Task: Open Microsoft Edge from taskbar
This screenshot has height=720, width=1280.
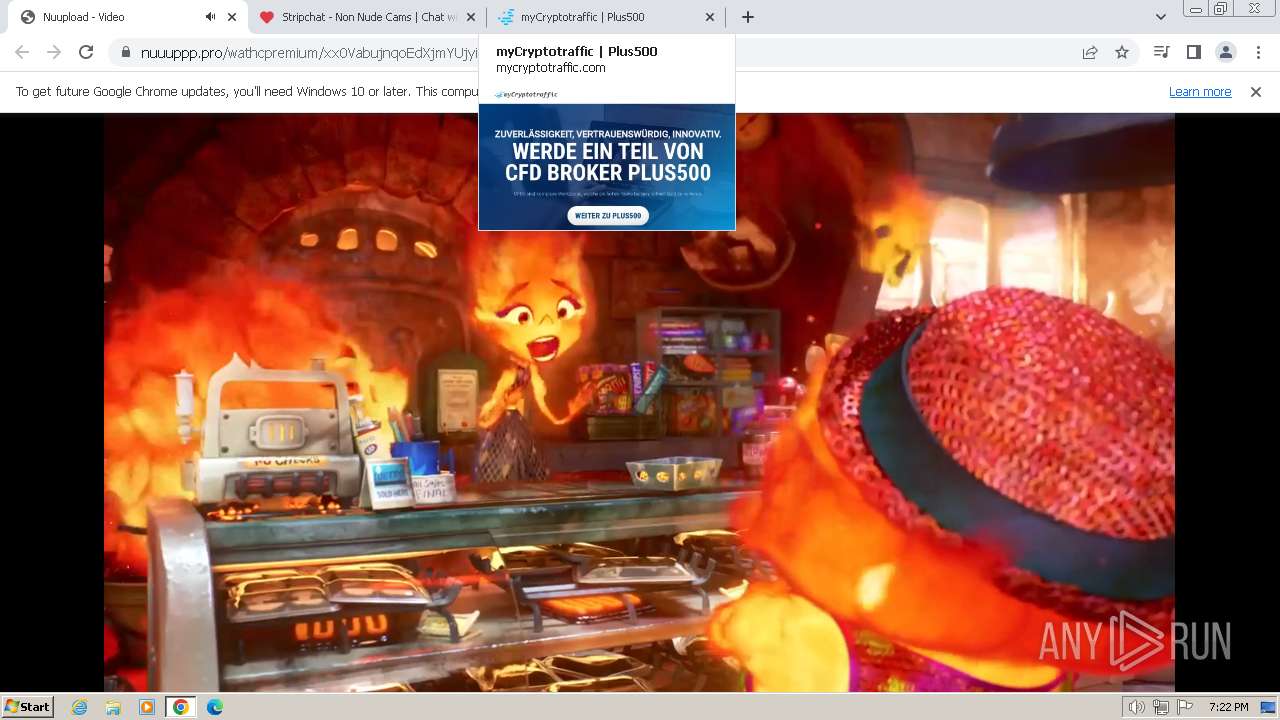Action: (x=214, y=707)
